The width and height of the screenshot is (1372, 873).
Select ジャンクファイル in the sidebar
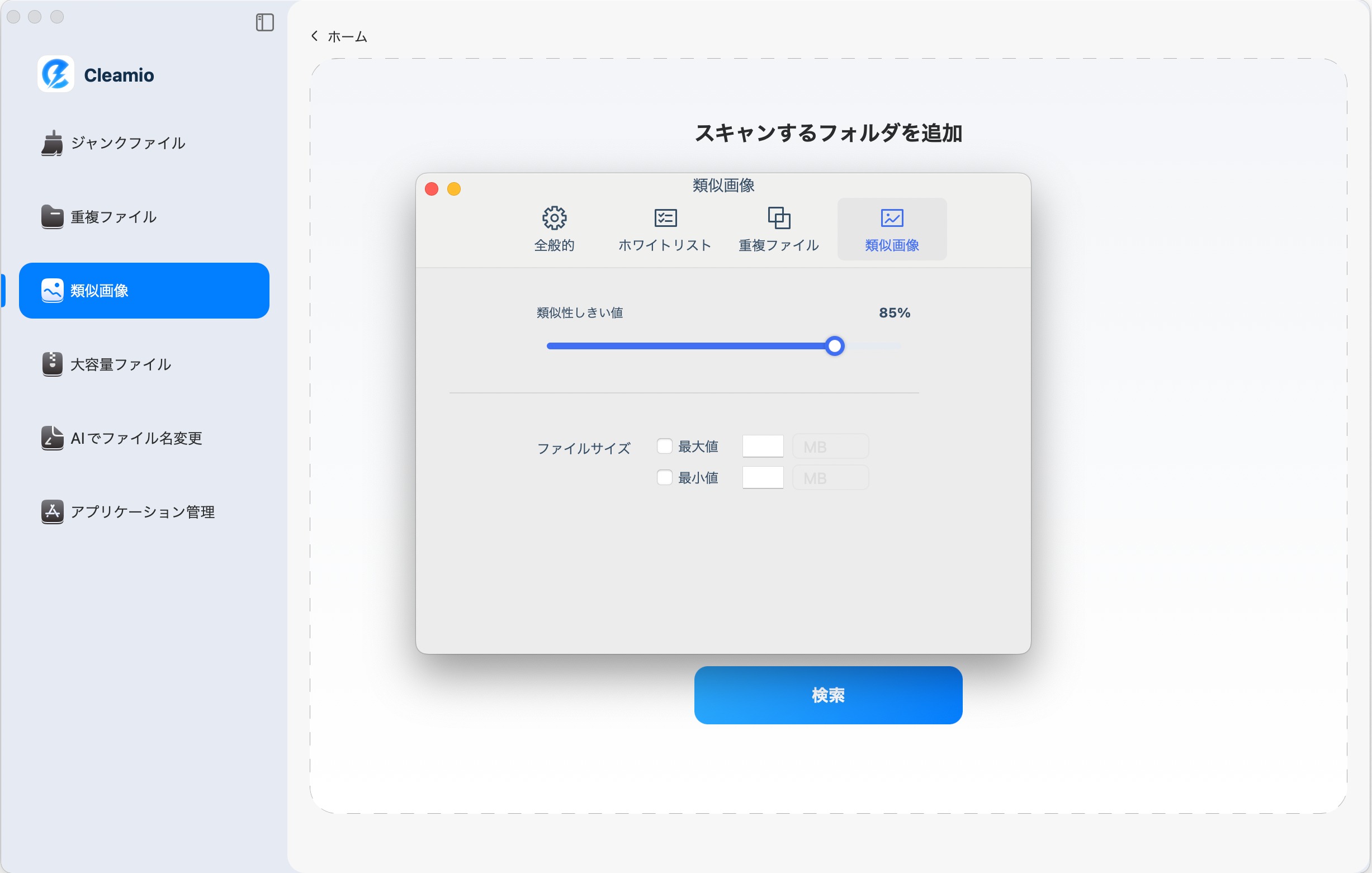pyautogui.click(x=126, y=144)
